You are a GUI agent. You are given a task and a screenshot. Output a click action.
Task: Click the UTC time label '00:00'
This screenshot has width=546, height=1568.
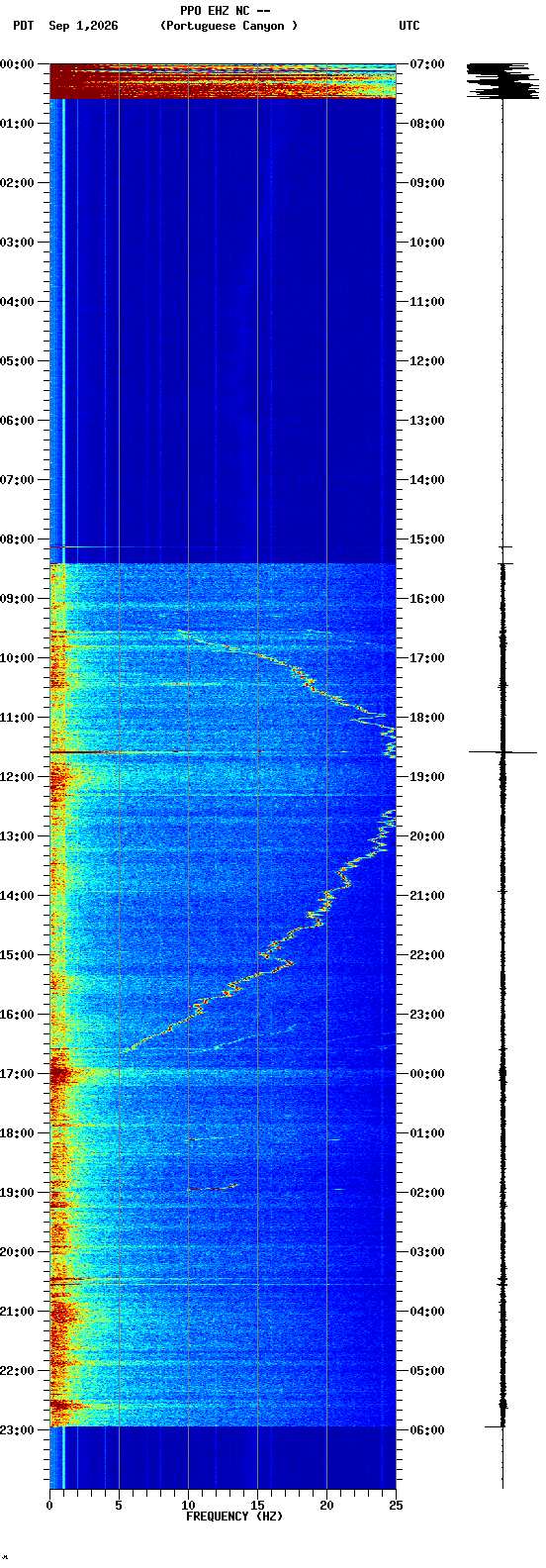[427, 1073]
